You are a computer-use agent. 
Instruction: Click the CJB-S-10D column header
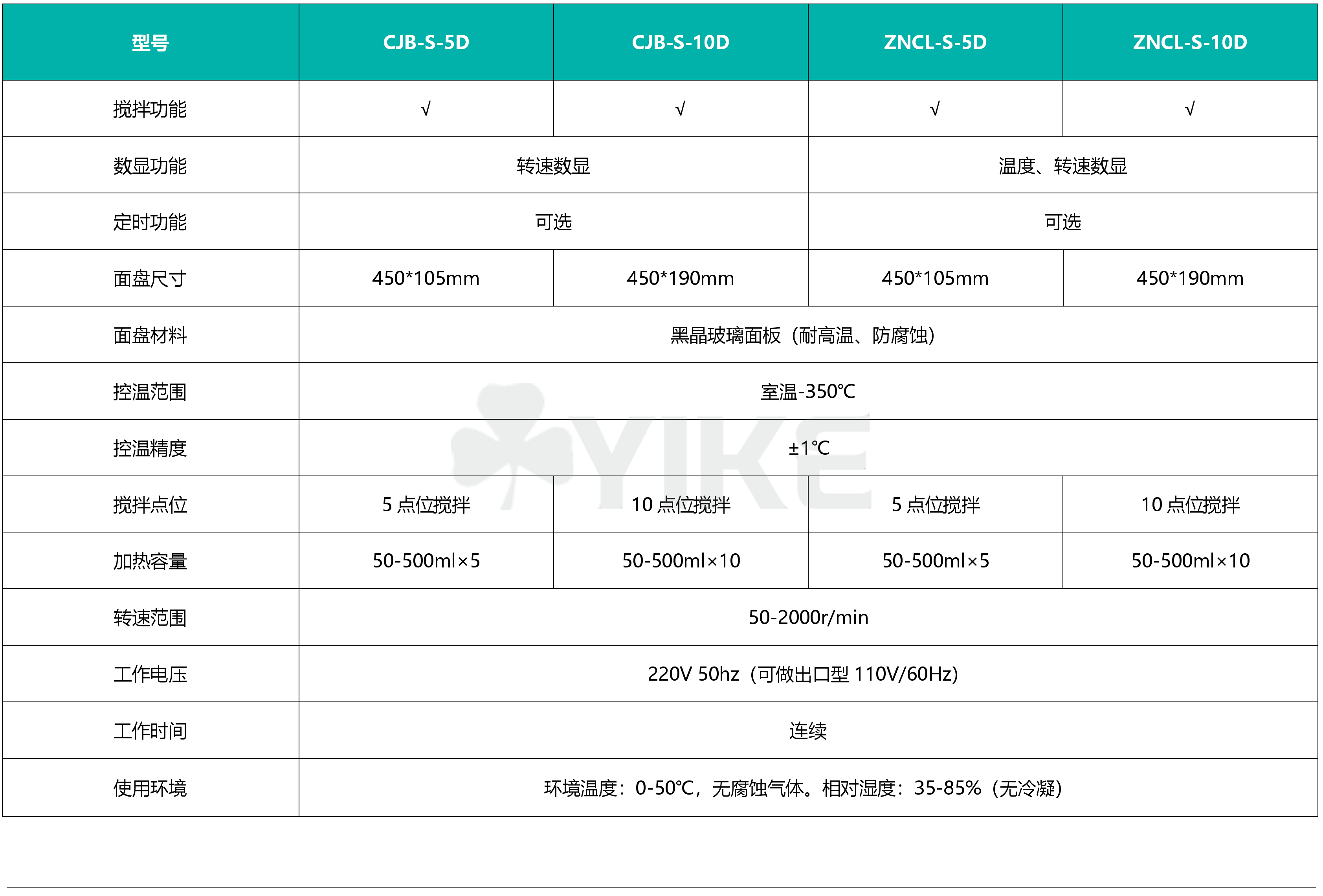tap(680, 42)
